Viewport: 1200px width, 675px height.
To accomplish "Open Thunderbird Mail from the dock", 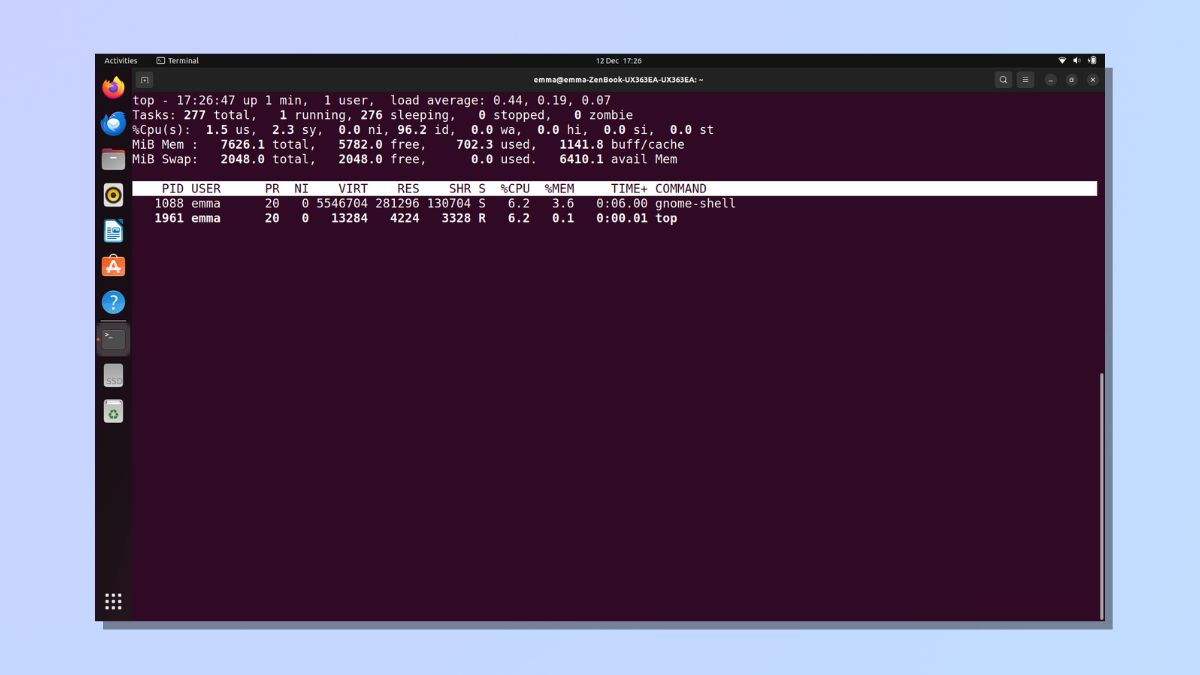I will click(114, 124).
